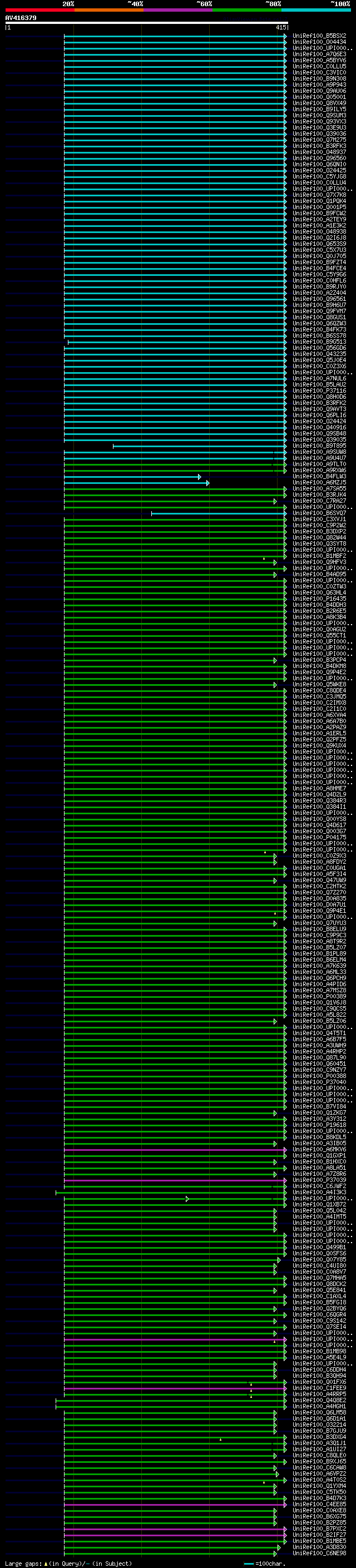The width and height of the screenshot is (356, 1568).
Task: Select hit label UniRef100_Q43235
Action: [x=319, y=354]
